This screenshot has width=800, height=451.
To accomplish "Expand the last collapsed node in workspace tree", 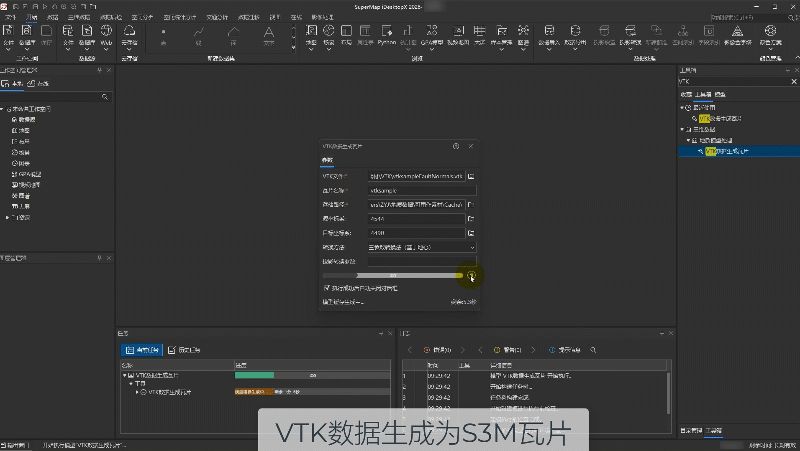I will (x=7, y=217).
